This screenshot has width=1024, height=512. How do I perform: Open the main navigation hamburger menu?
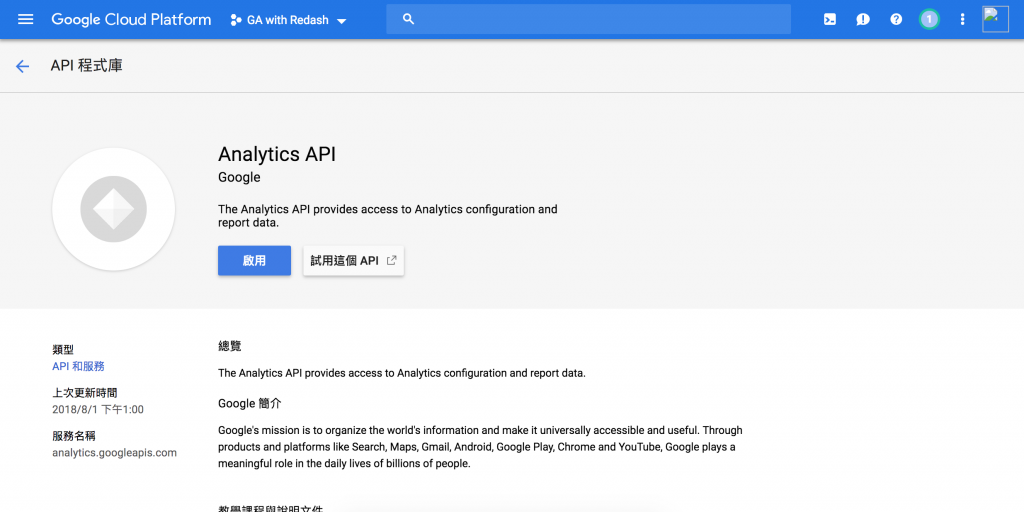[26, 19]
